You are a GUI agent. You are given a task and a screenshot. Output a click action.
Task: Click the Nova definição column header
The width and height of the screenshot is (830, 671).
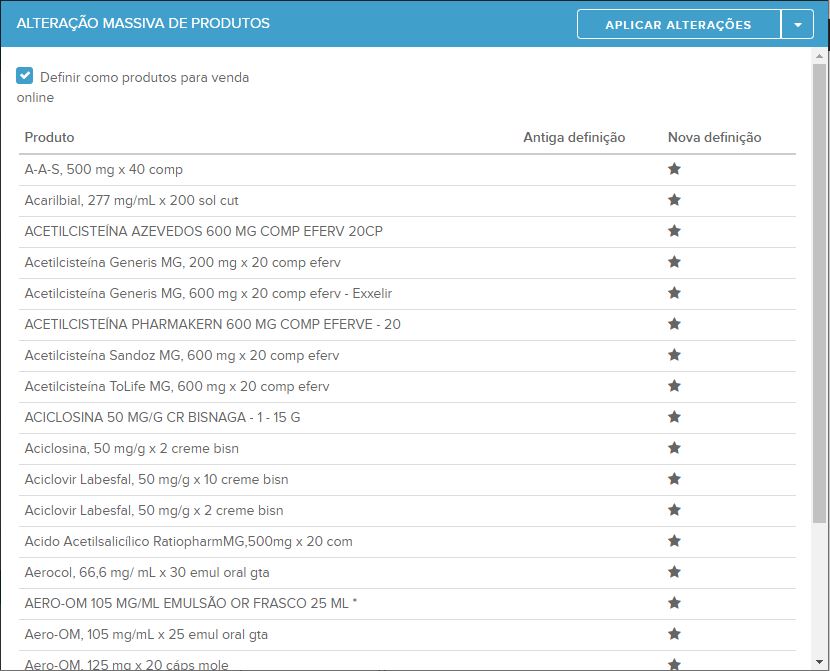[714, 137]
